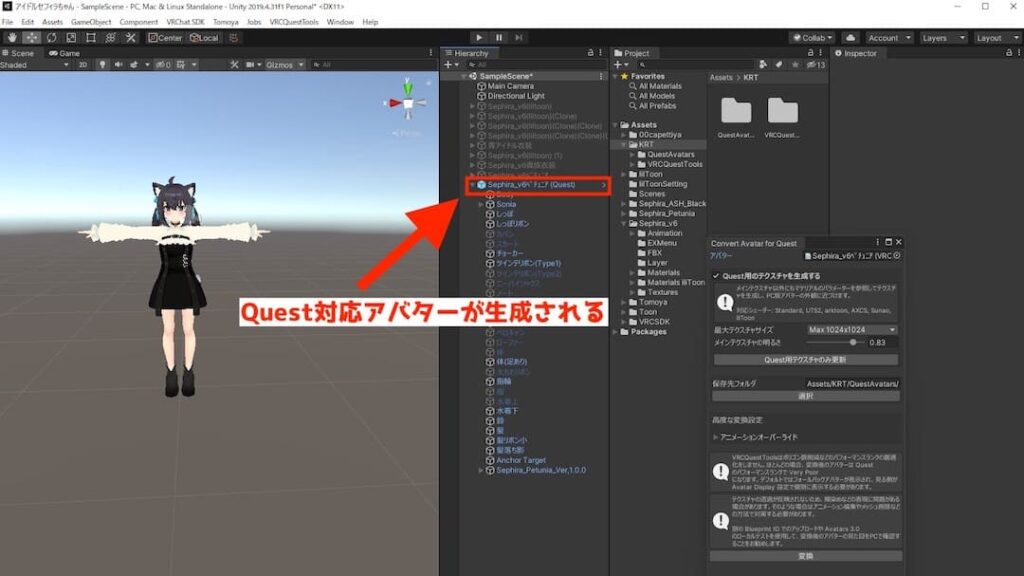The height and width of the screenshot is (576, 1024).
Task: Click the 変換 convert button
Action: (806, 556)
